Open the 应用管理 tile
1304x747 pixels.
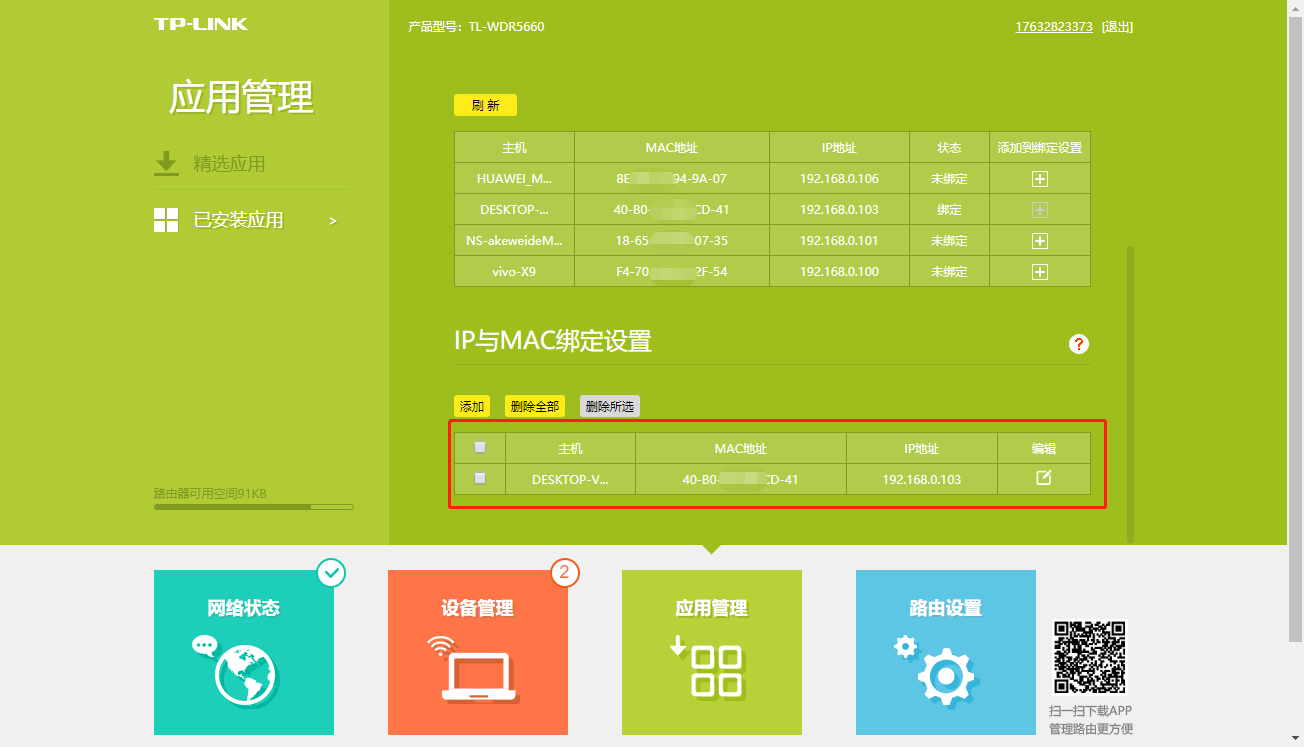click(712, 652)
